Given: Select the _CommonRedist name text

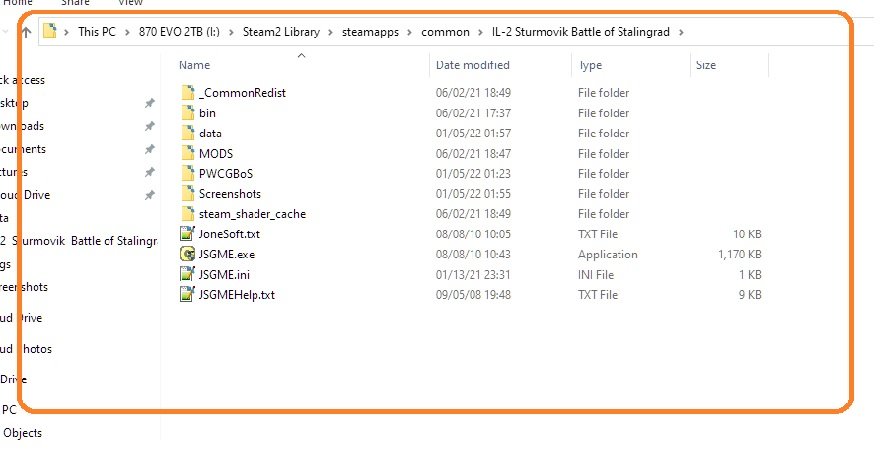Looking at the screenshot, I should [242, 93].
